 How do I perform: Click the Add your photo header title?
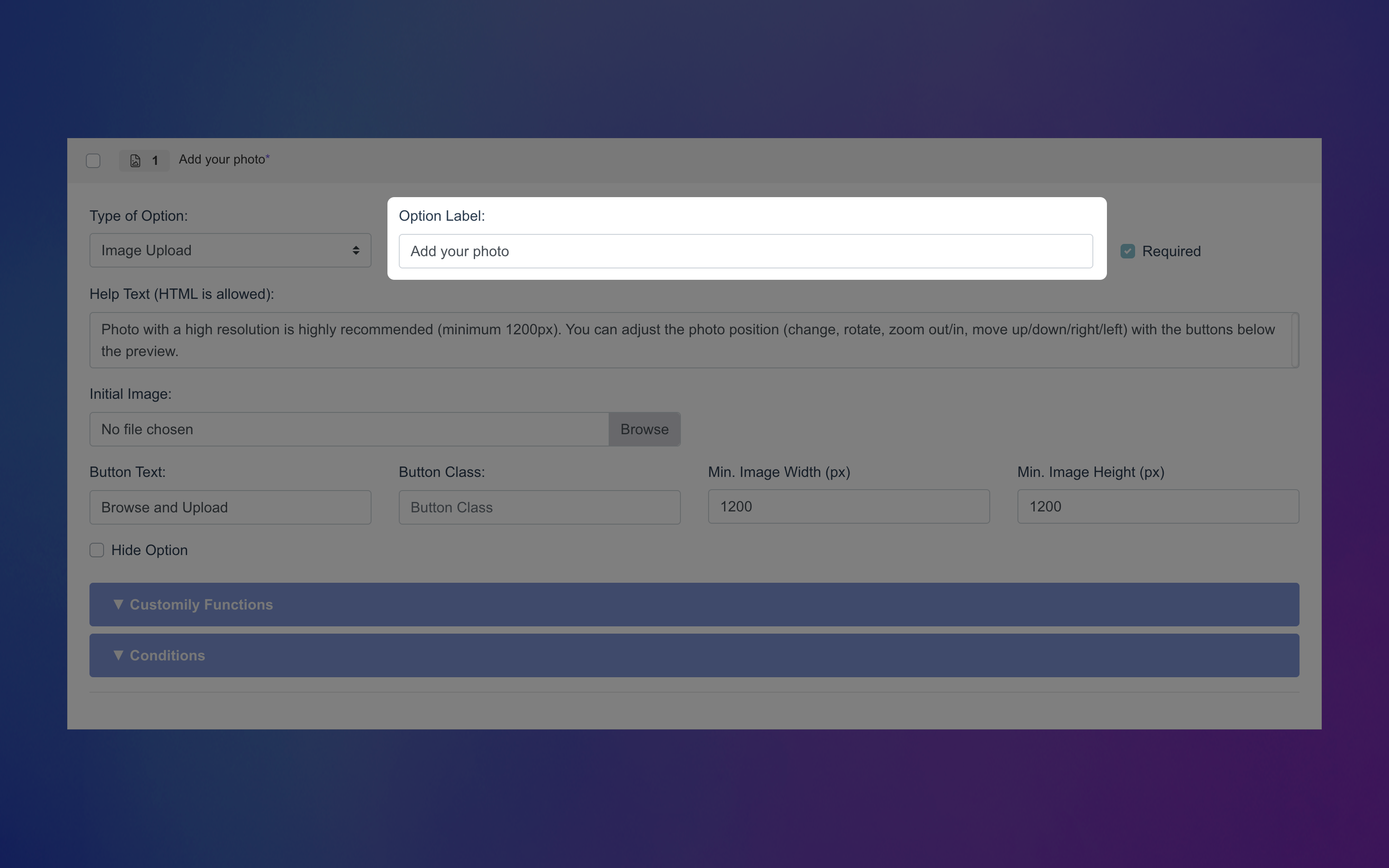tap(222, 159)
